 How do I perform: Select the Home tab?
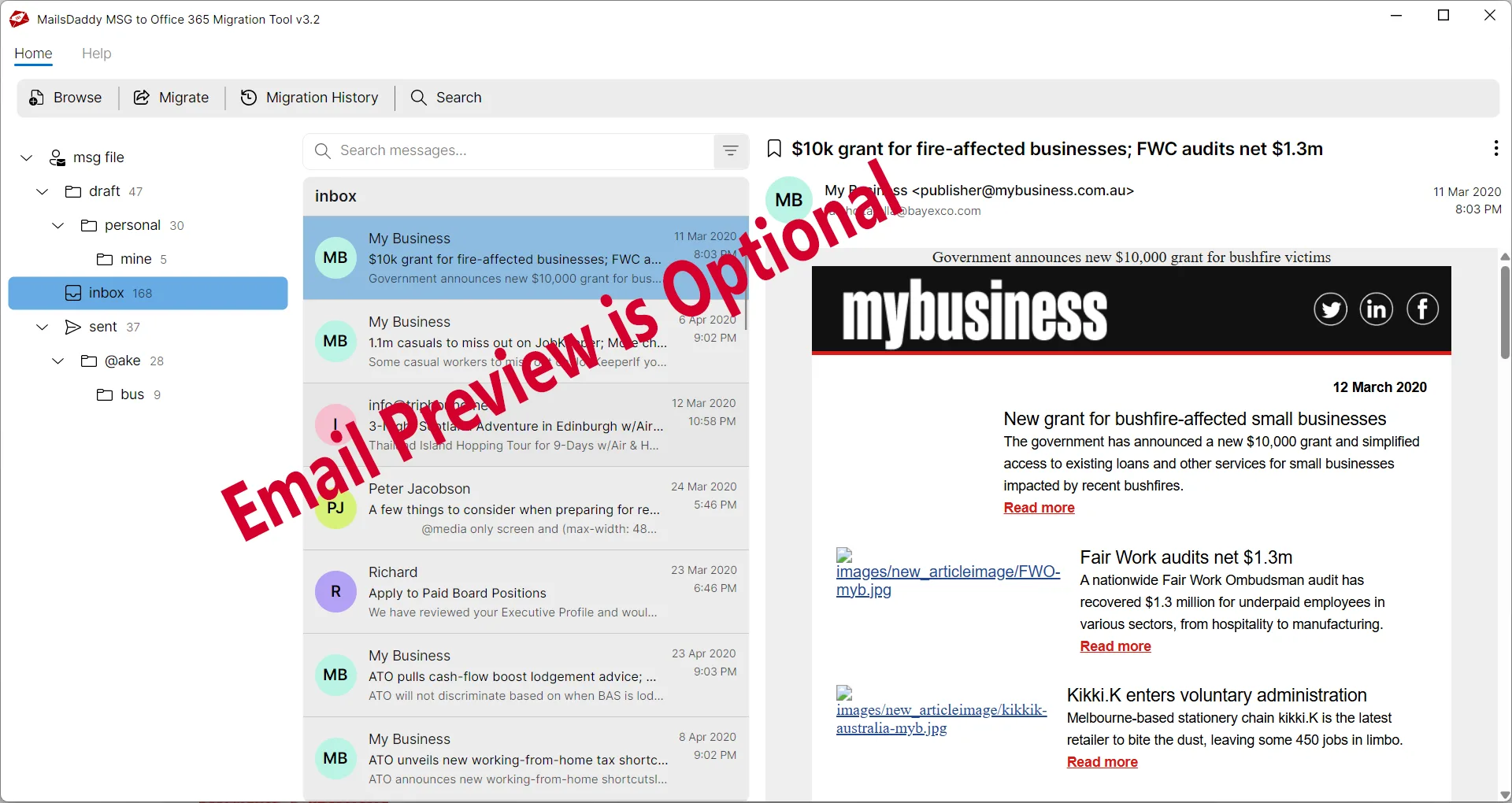coord(33,54)
